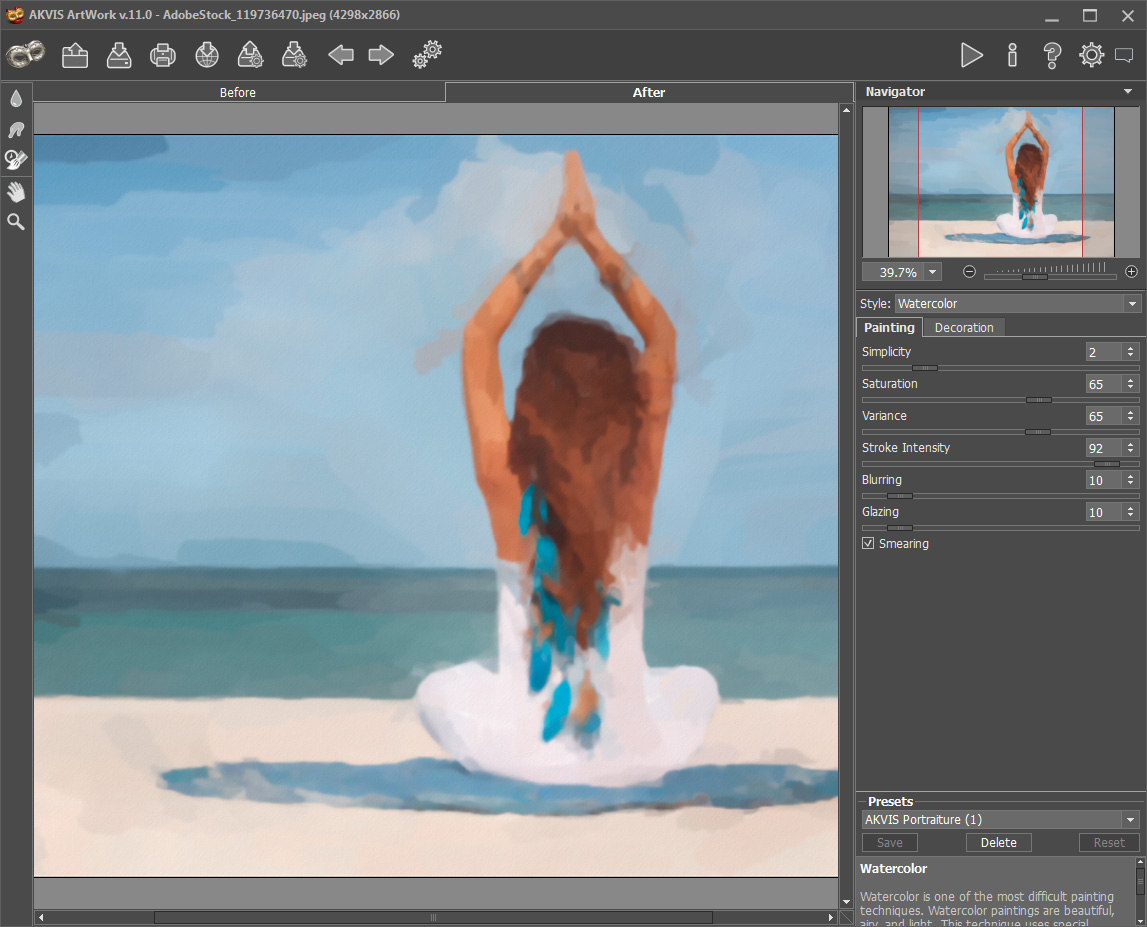Click the Undo arrow
Screen dimensions: 1147x927
click(x=340, y=55)
